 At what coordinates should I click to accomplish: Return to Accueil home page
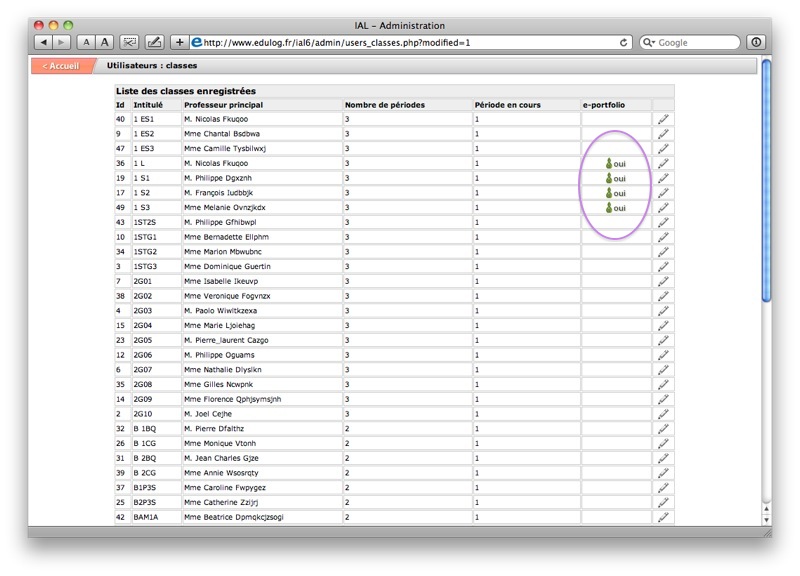(x=61, y=66)
